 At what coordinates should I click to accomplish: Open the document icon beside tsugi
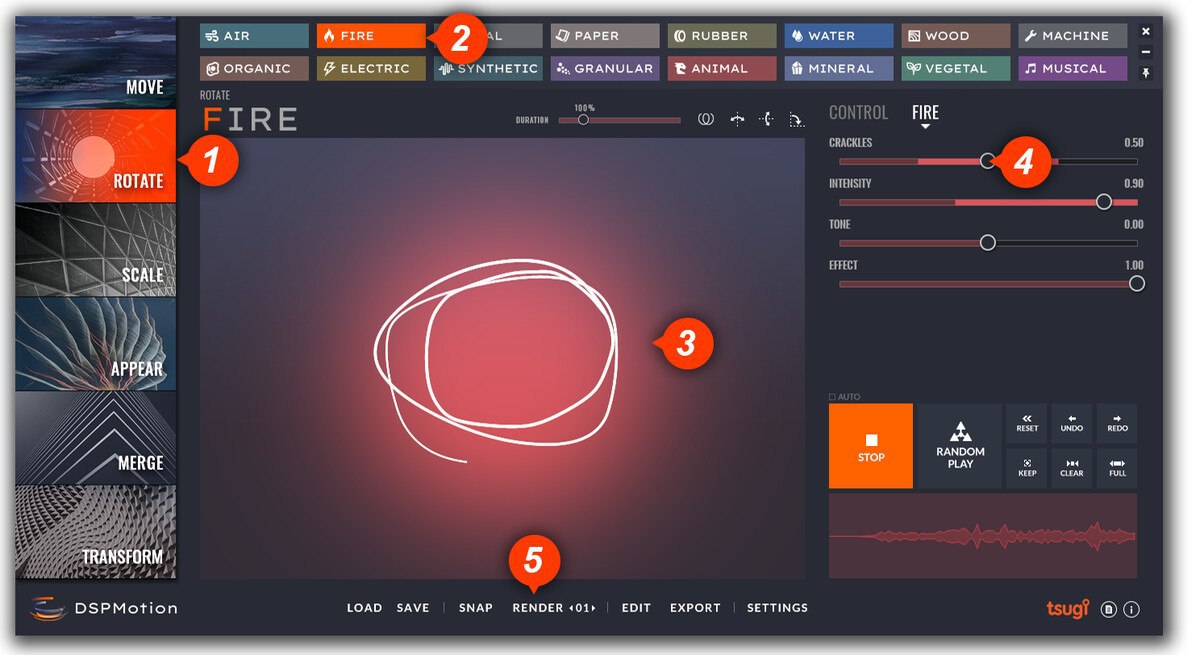pyautogui.click(x=1108, y=609)
